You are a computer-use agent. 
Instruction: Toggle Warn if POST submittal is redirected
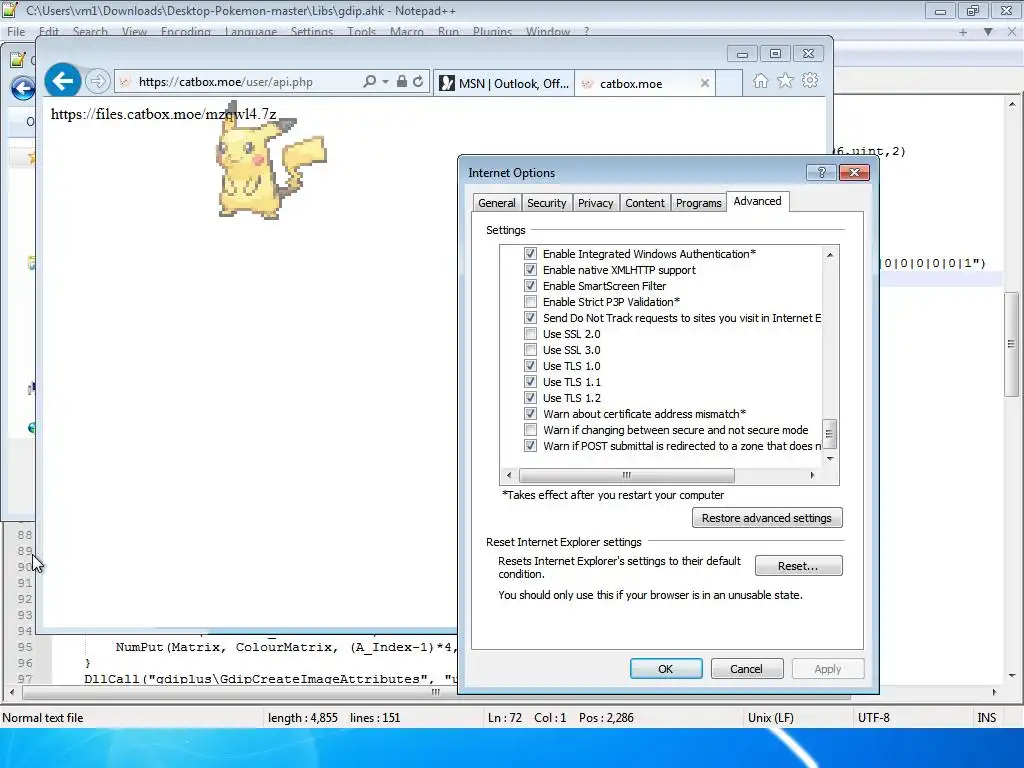[530, 446]
